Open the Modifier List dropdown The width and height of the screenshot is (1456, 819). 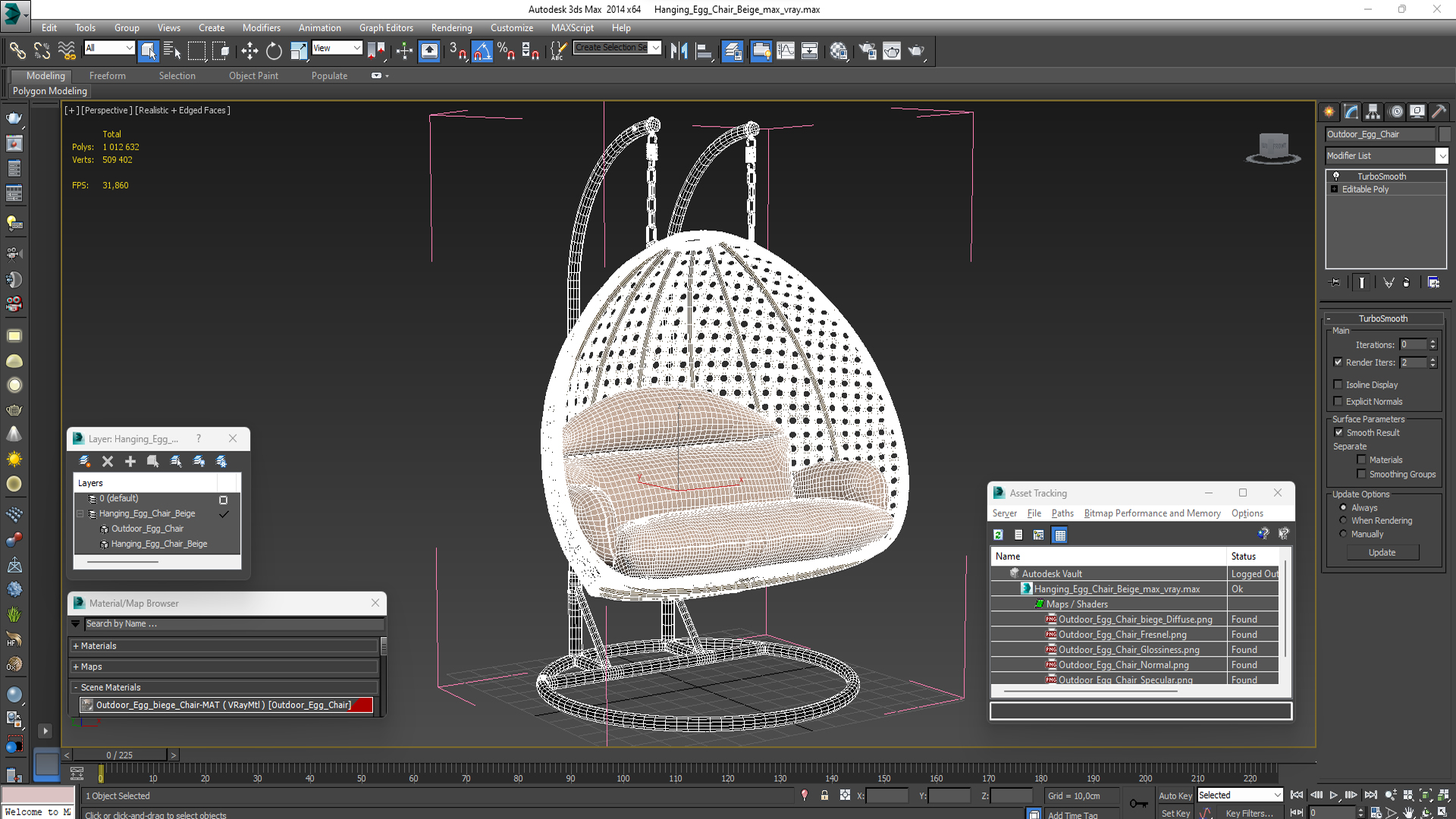1441,155
